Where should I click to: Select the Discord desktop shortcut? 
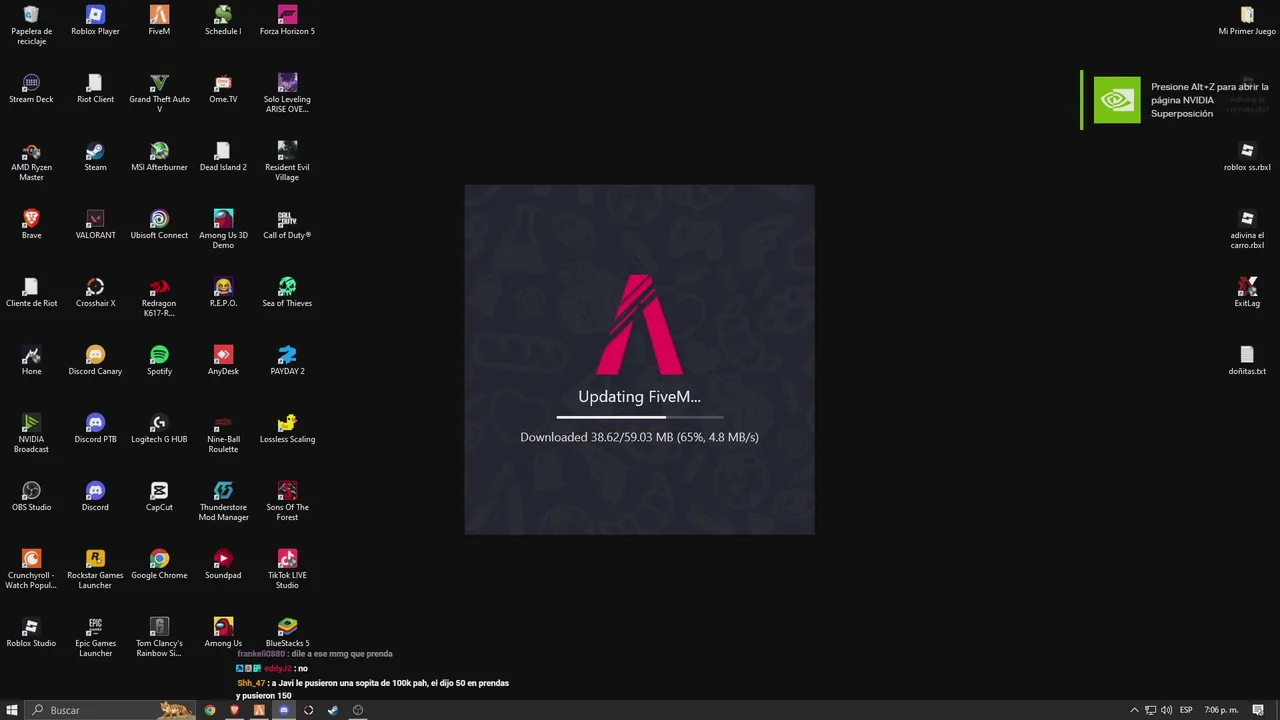pyautogui.click(x=95, y=496)
